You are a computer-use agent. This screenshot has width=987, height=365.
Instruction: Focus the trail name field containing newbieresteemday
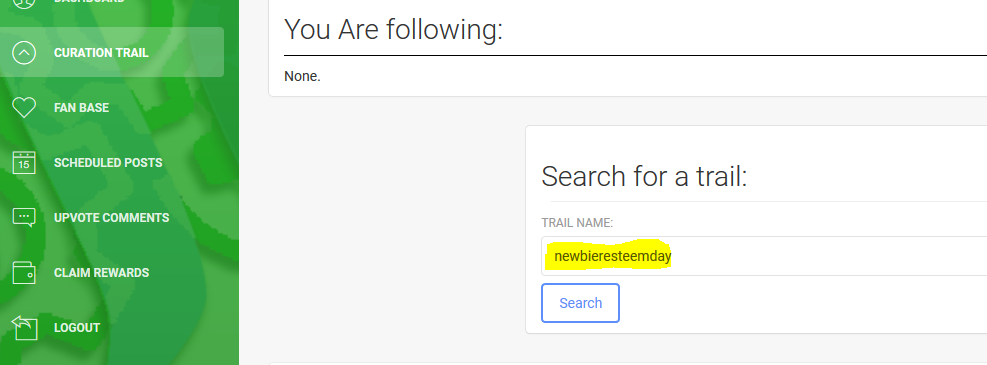coord(764,256)
